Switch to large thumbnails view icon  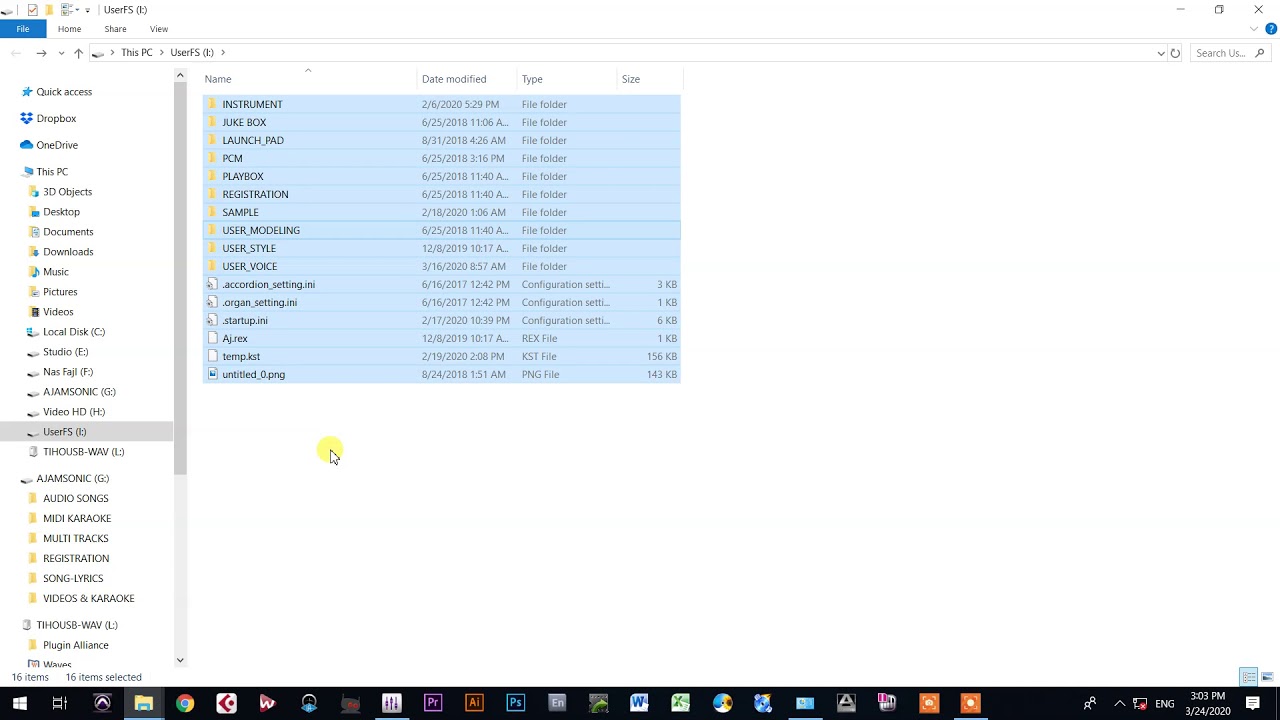point(1266,677)
